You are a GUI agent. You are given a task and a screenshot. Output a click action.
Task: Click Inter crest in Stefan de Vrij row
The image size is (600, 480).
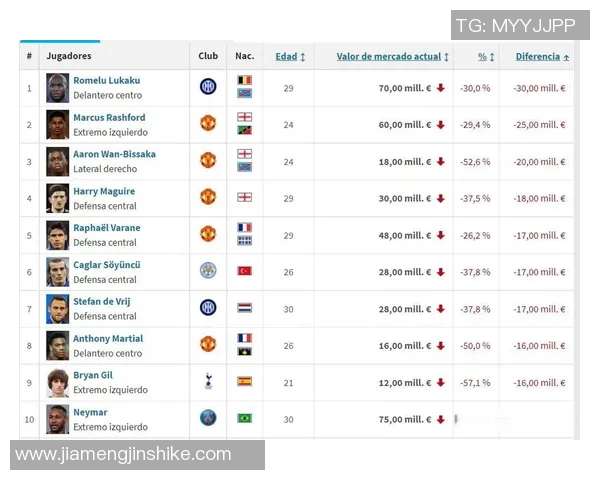tap(208, 307)
